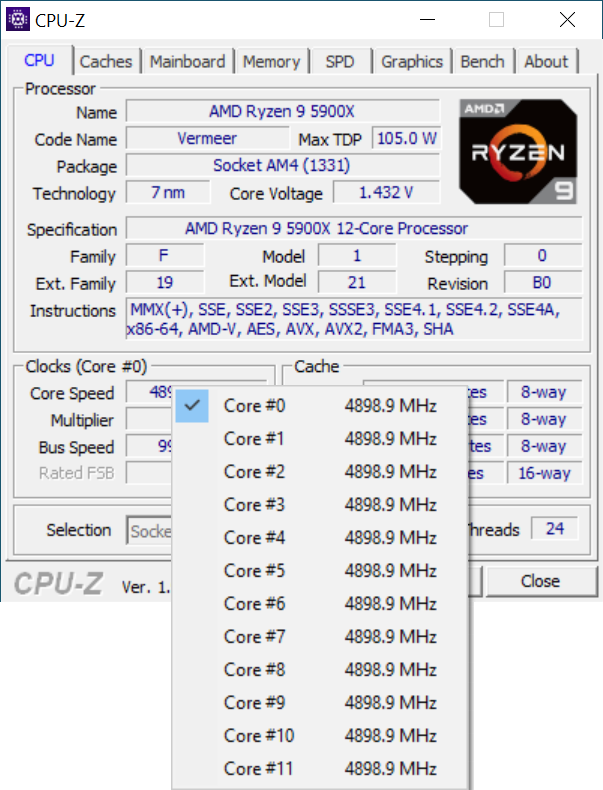This screenshot has width=603, height=790.
Task: Click the Instructions text field
Action: click(x=354, y=319)
